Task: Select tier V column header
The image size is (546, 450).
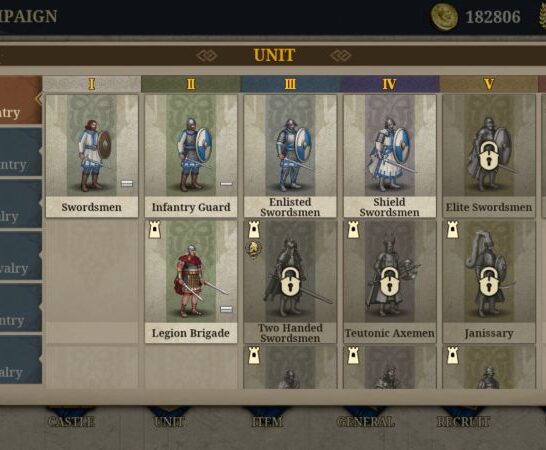Action: [x=489, y=84]
